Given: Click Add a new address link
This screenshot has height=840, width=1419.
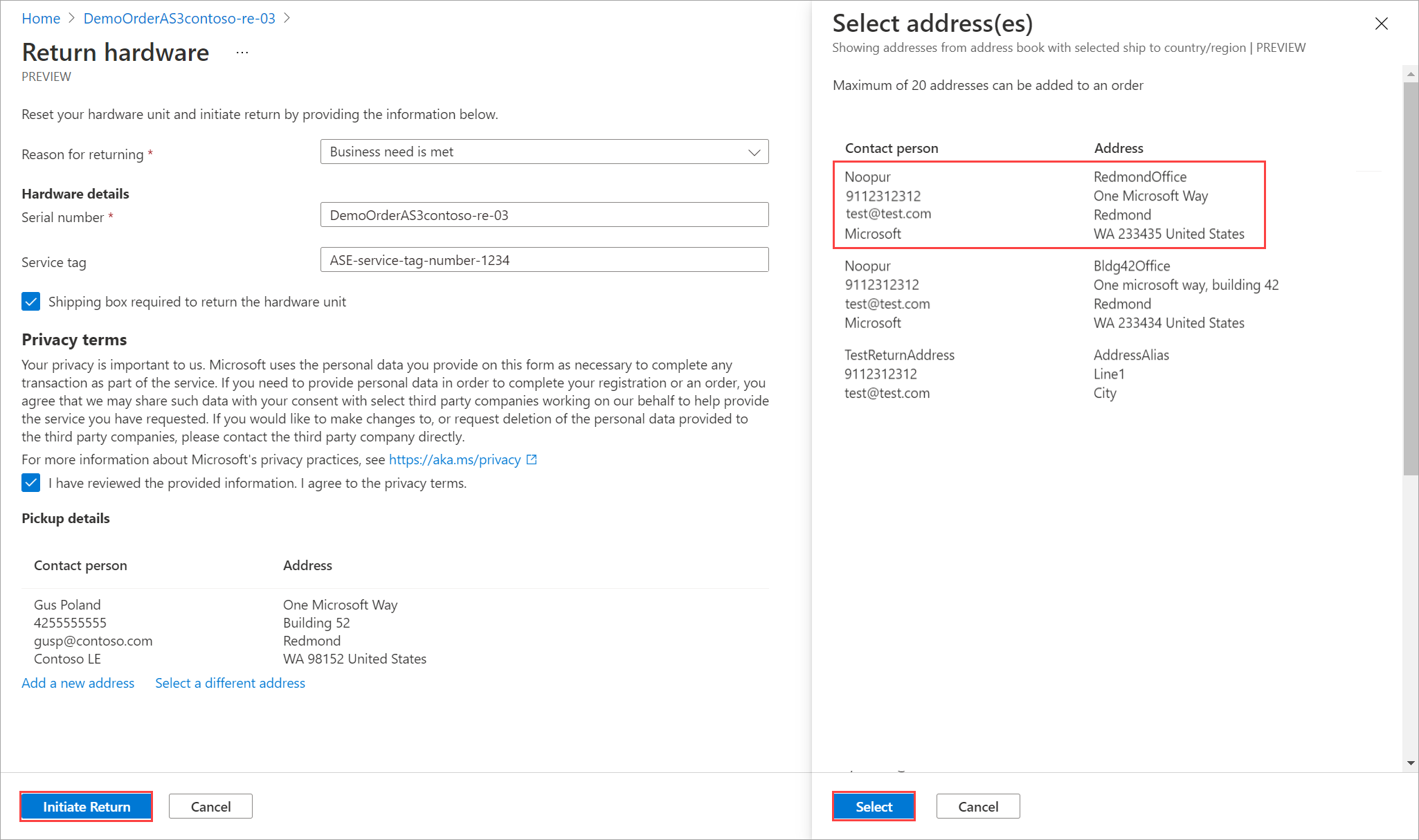Looking at the screenshot, I should click(78, 684).
